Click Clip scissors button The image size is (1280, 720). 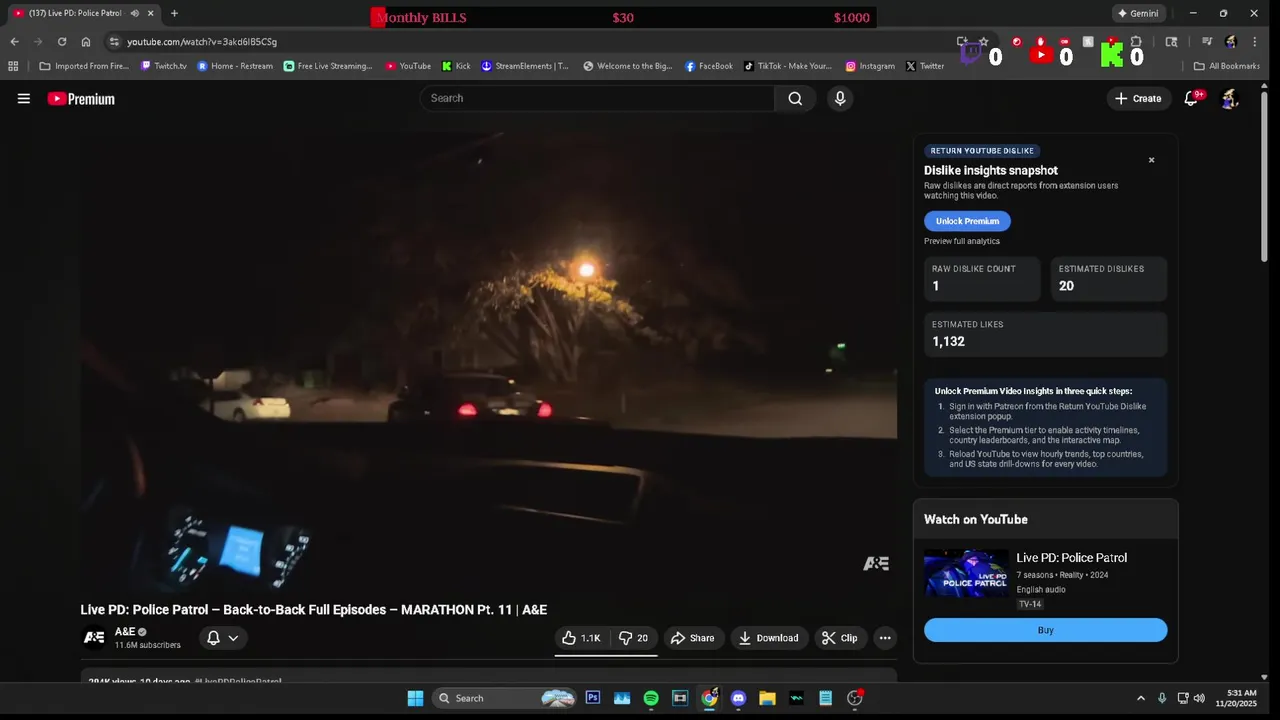tap(840, 638)
